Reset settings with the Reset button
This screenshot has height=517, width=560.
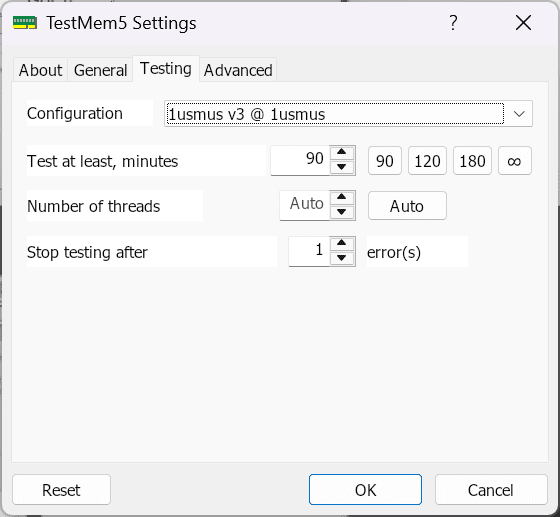[61, 490]
